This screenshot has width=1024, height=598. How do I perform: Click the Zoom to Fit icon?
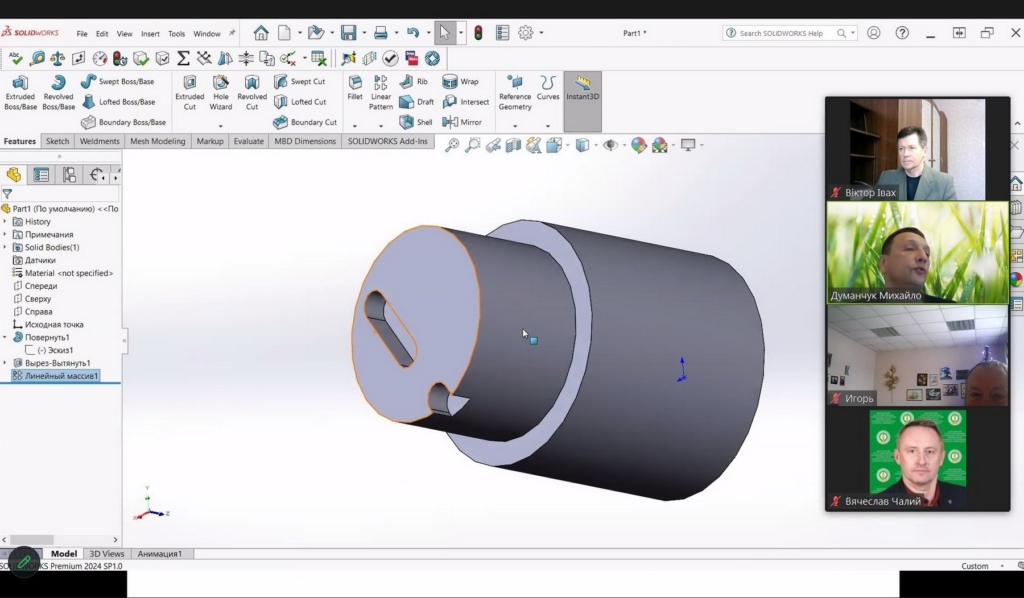click(452, 145)
